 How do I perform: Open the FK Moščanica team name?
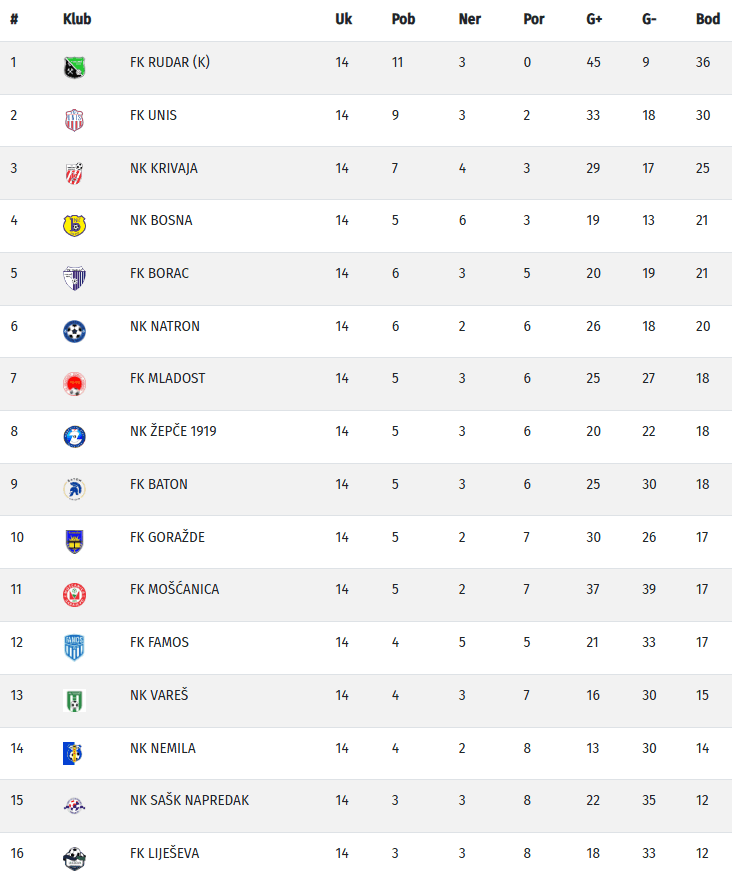174,589
